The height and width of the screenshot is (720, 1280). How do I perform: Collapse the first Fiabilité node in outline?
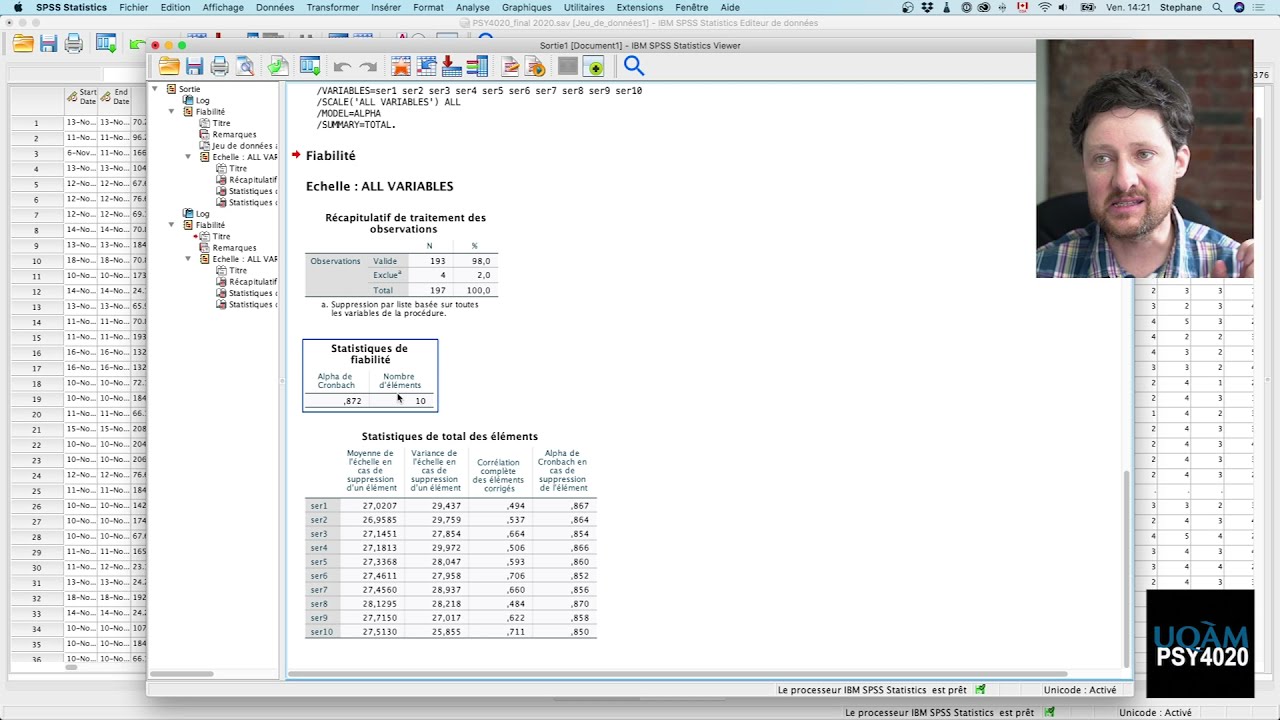[x=172, y=112]
